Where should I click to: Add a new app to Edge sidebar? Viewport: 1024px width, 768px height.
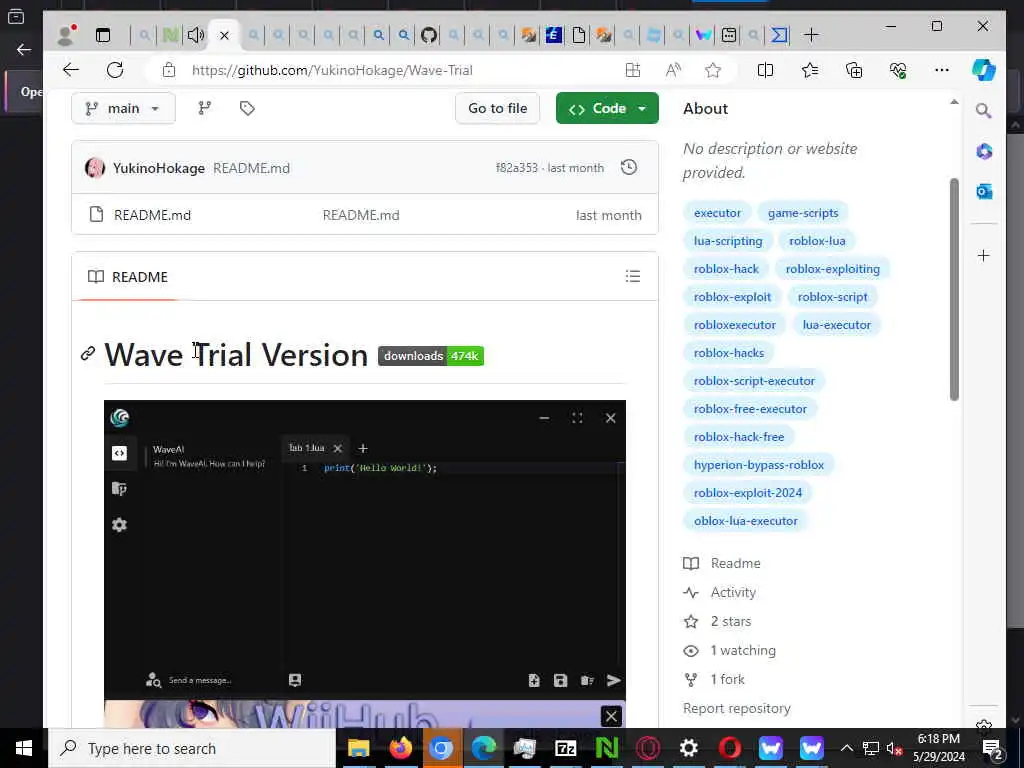tap(984, 255)
